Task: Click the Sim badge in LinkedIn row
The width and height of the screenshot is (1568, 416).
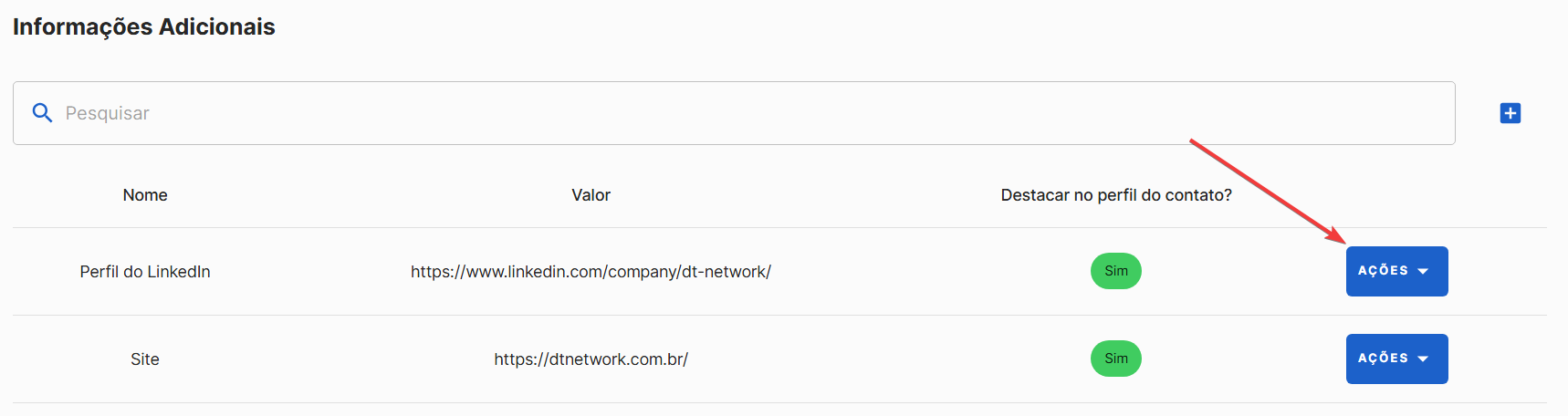Action: point(1116,271)
